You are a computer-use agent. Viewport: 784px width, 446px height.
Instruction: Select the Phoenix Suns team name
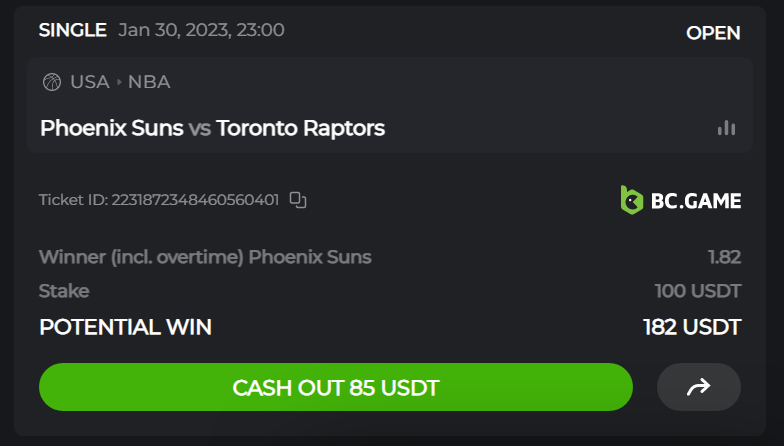(111, 128)
